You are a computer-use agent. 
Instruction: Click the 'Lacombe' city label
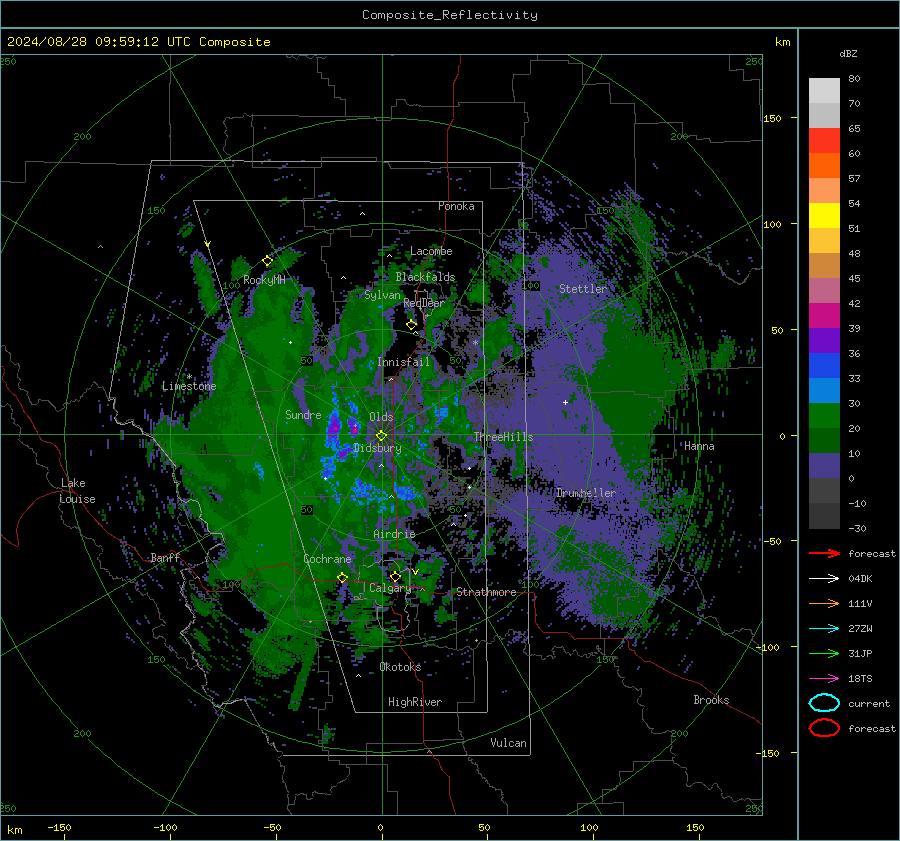click(x=431, y=251)
